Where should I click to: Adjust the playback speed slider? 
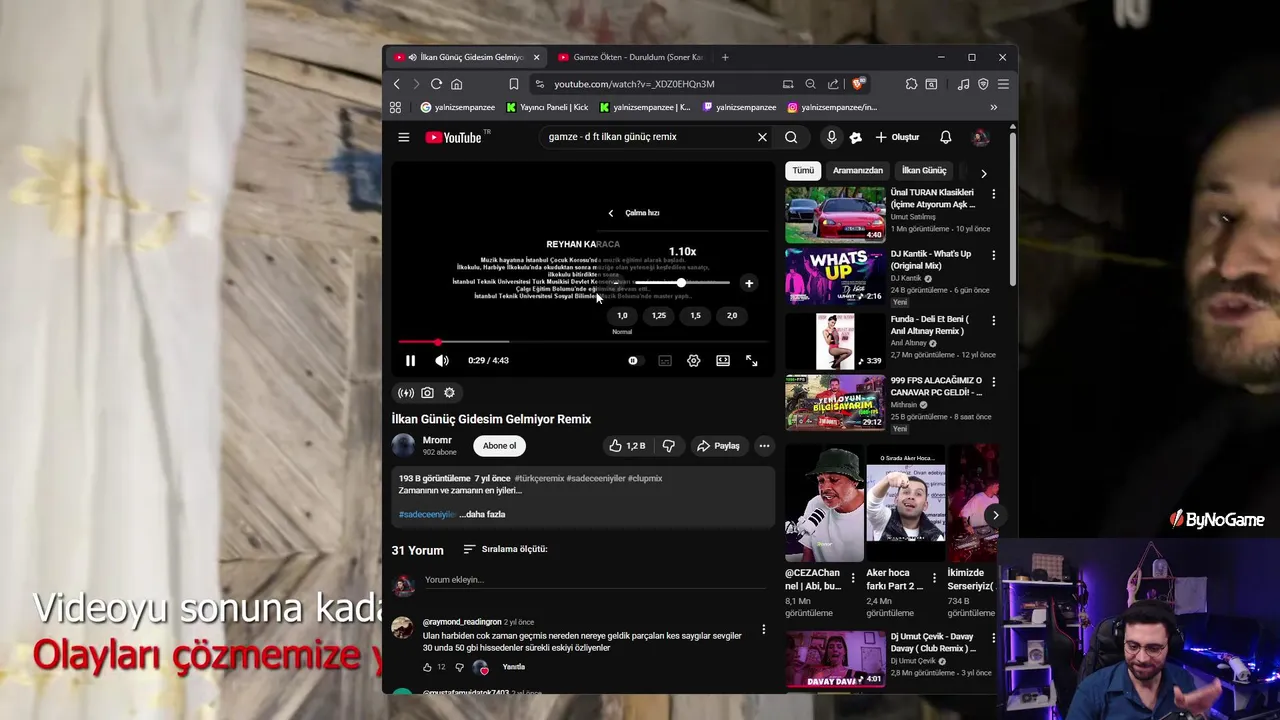[682, 283]
